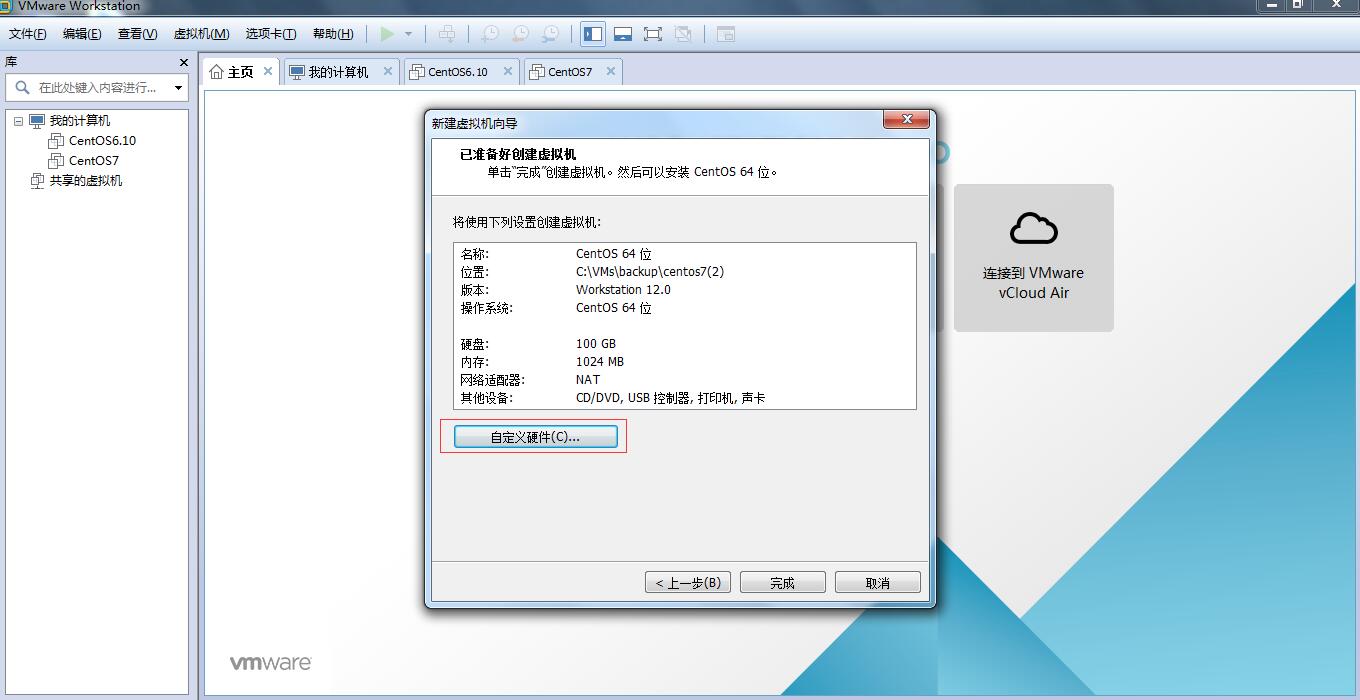Toggle the thumbnail bar view icon

pos(623,34)
